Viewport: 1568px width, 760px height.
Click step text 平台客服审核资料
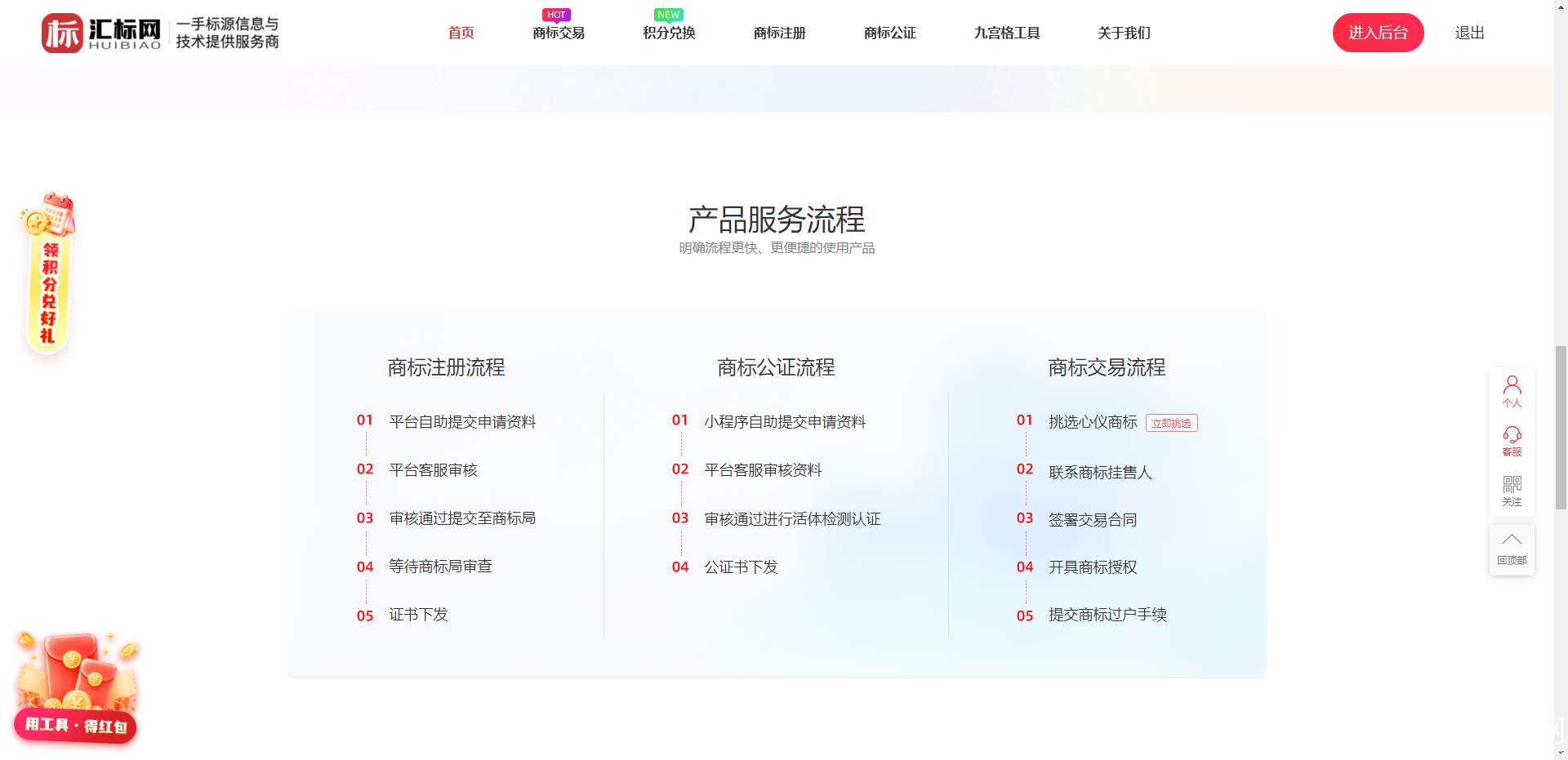[x=763, y=470]
